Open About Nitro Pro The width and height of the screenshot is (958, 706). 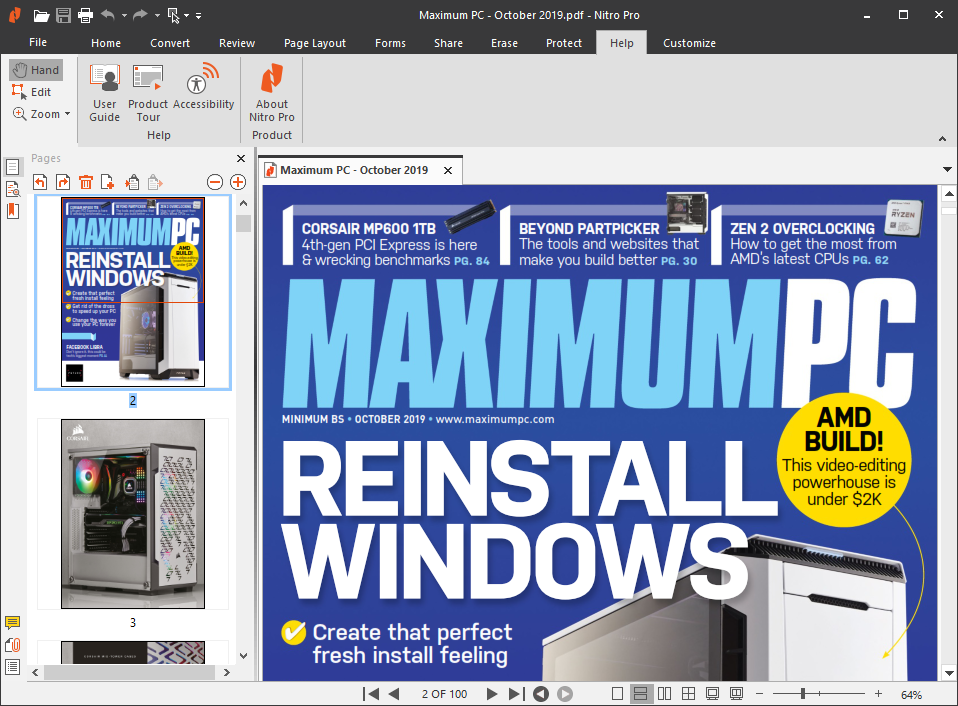point(272,93)
